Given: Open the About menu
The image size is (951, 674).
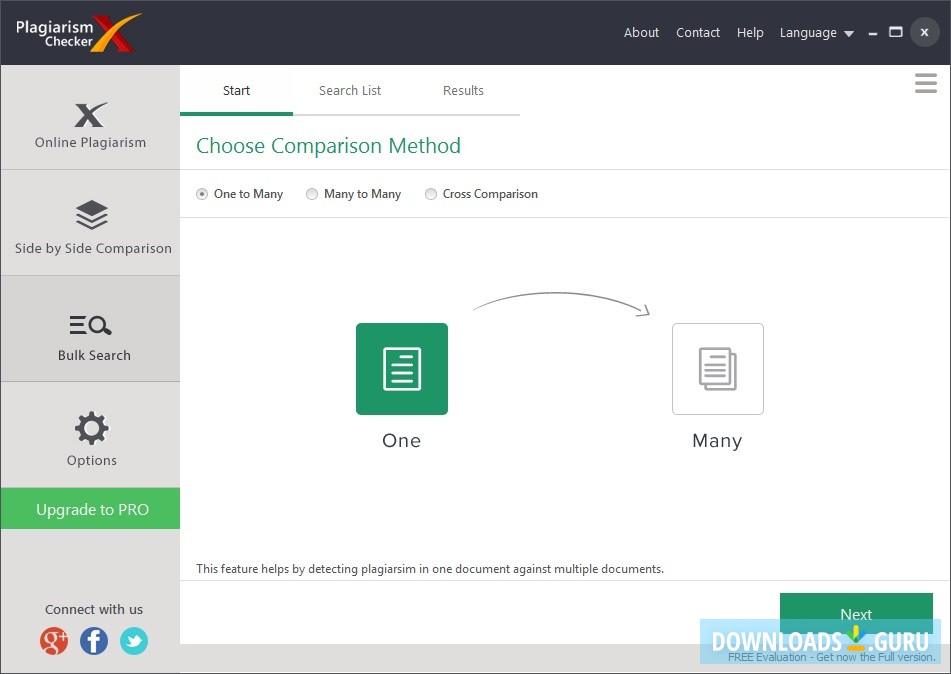Looking at the screenshot, I should tap(641, 33).
